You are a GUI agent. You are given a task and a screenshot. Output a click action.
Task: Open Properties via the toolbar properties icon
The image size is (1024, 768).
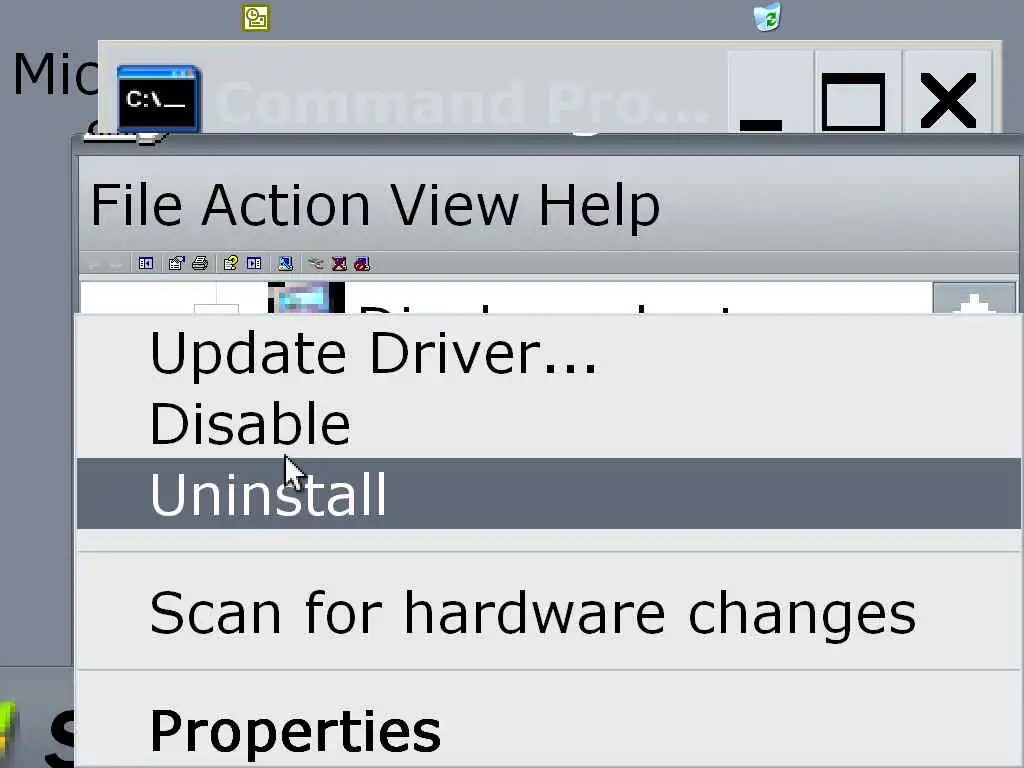[176, 263]
